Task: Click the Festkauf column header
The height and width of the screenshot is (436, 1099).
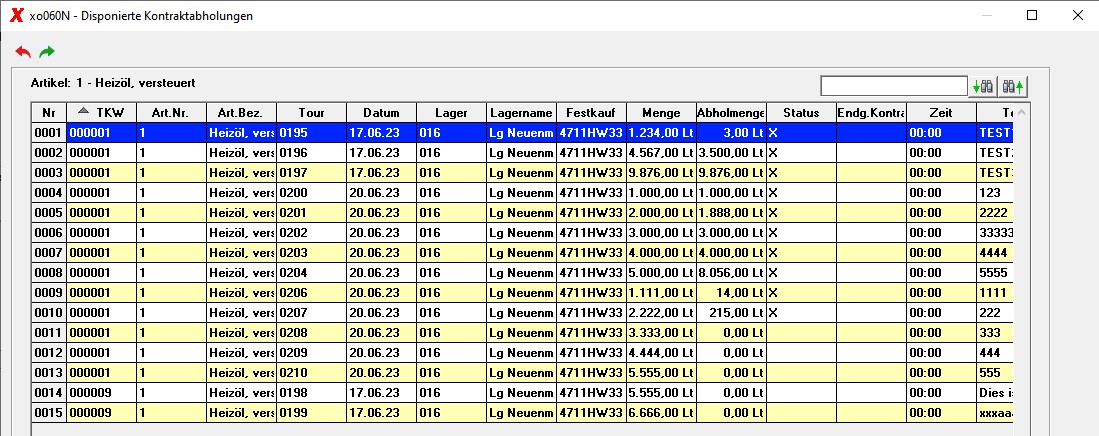Action: [x=592, y=113]
